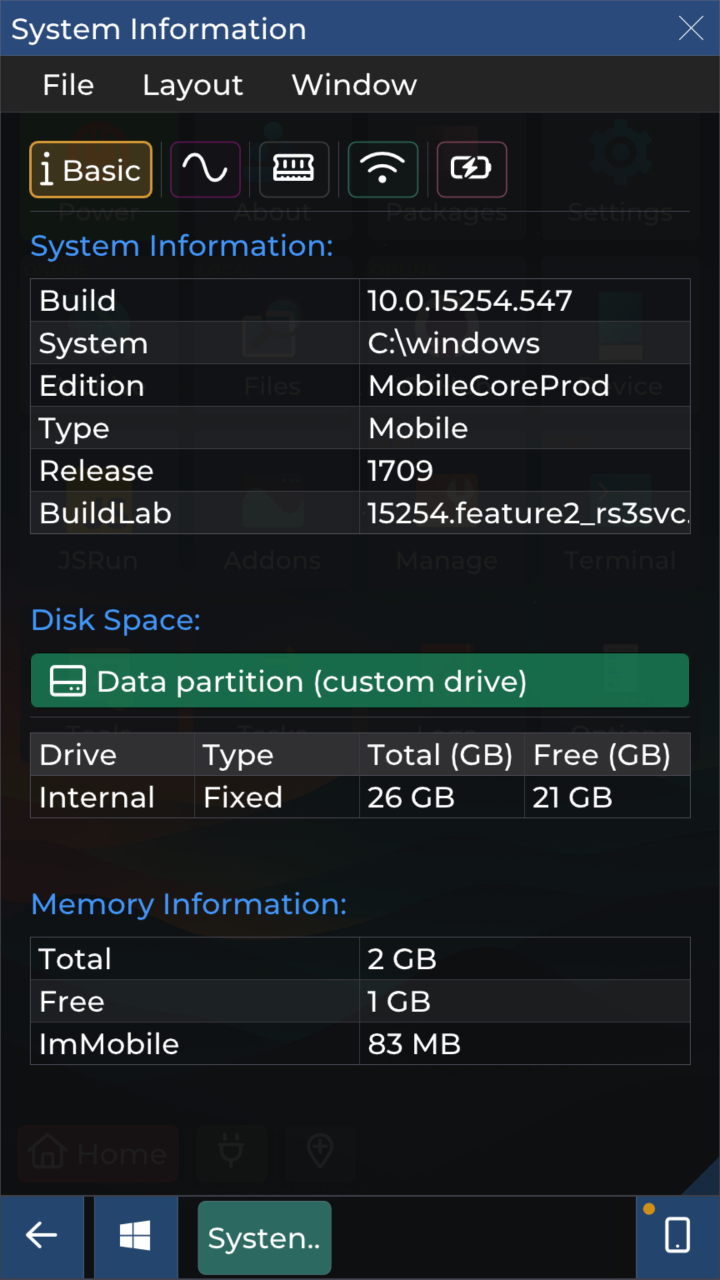720x1280 pixels.
Task: Open the battery charging tab icon
Action: pyautogui.click(x=472, y=169)
